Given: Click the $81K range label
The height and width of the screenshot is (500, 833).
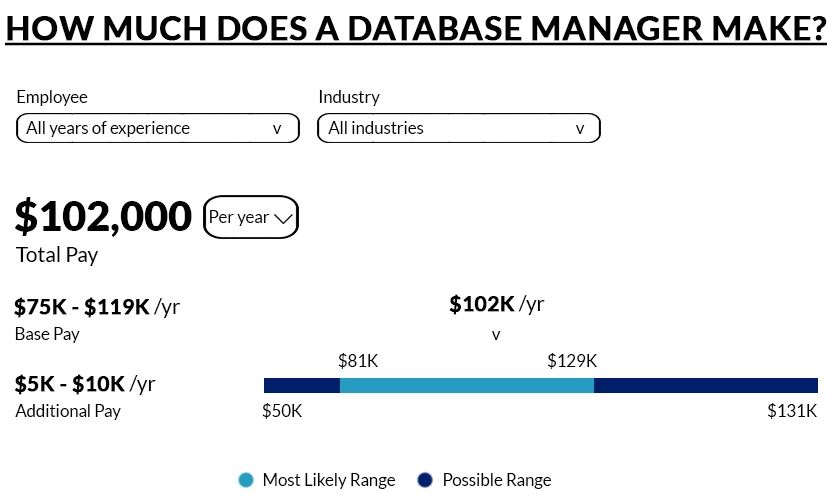Looking at the screenshot, I should [x=359, y=361].
